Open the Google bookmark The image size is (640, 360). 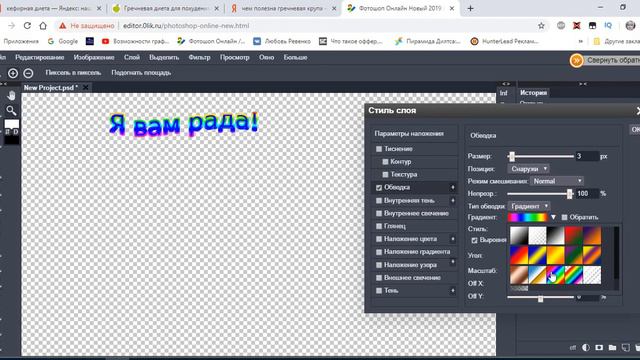62,41
